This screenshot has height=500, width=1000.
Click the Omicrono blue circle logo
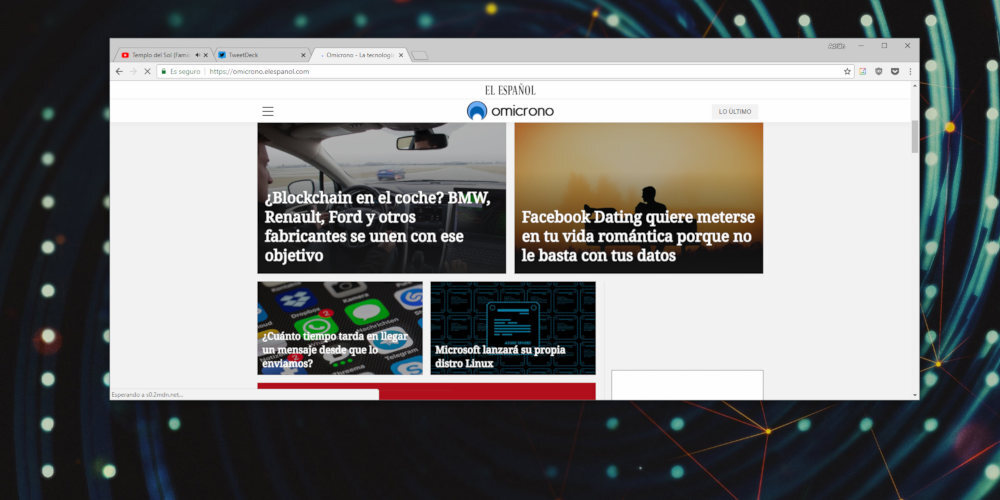[x=476, y=111]
